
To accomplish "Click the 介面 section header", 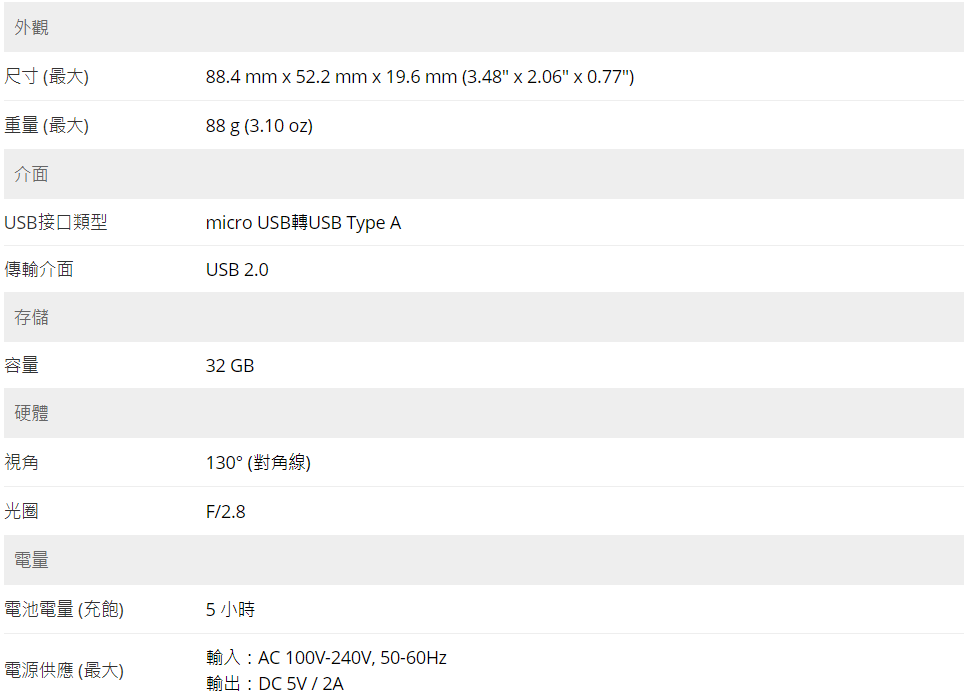I will (x=483, y=174).
